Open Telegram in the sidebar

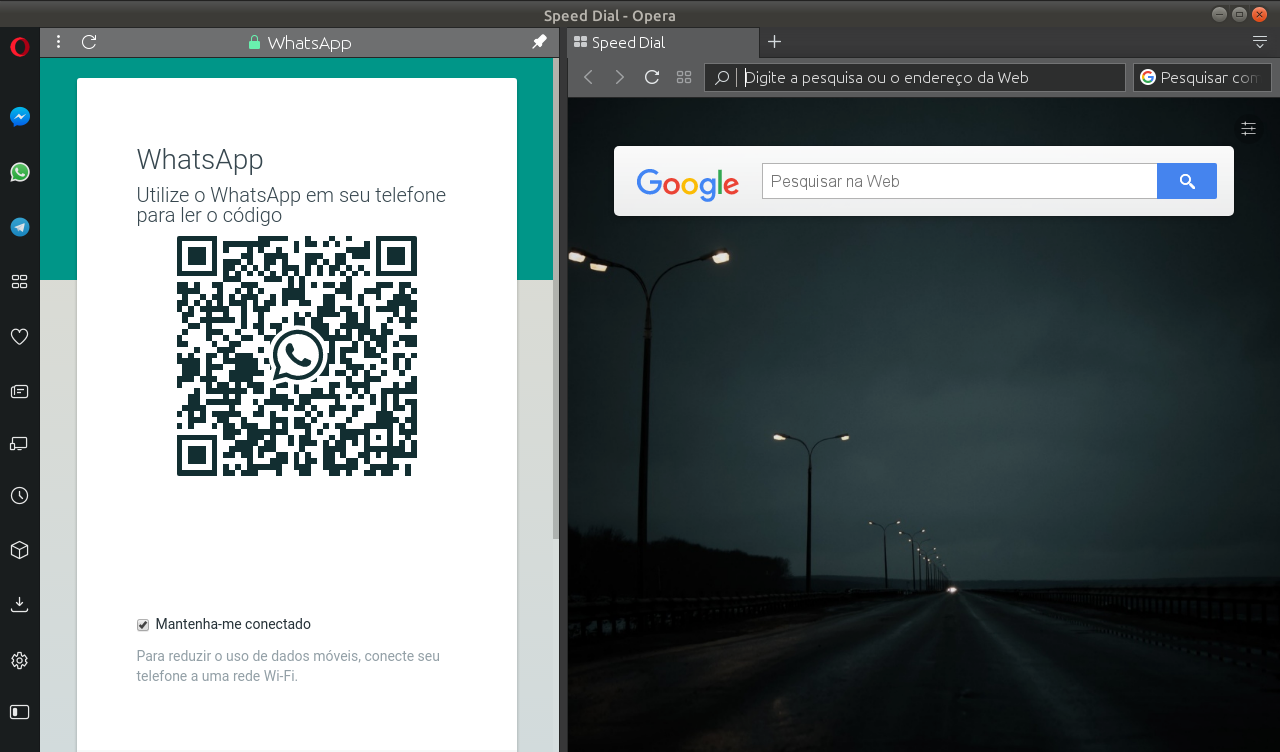[20, 227]
